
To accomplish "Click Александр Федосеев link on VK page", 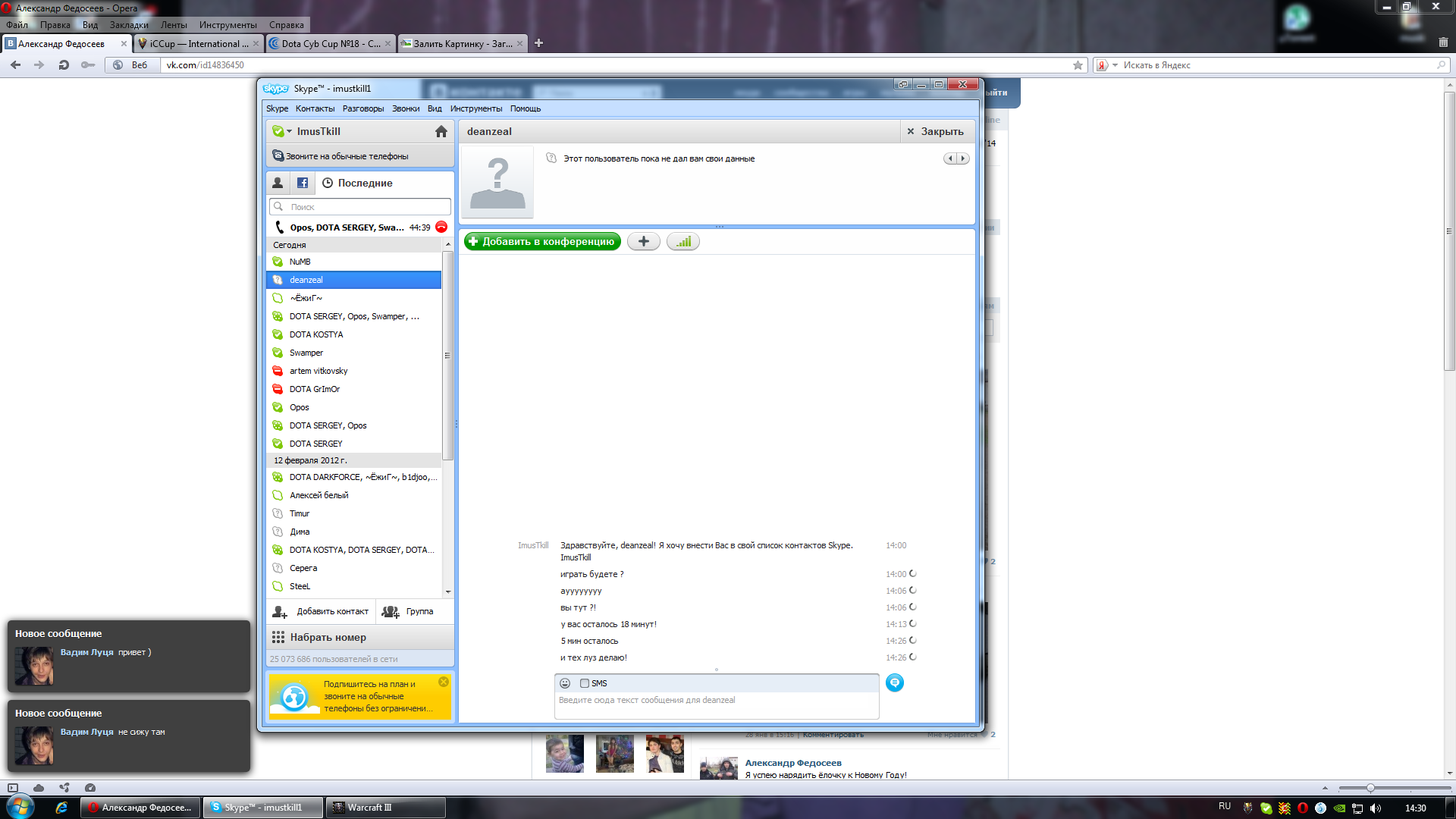I will click(793, 763).
